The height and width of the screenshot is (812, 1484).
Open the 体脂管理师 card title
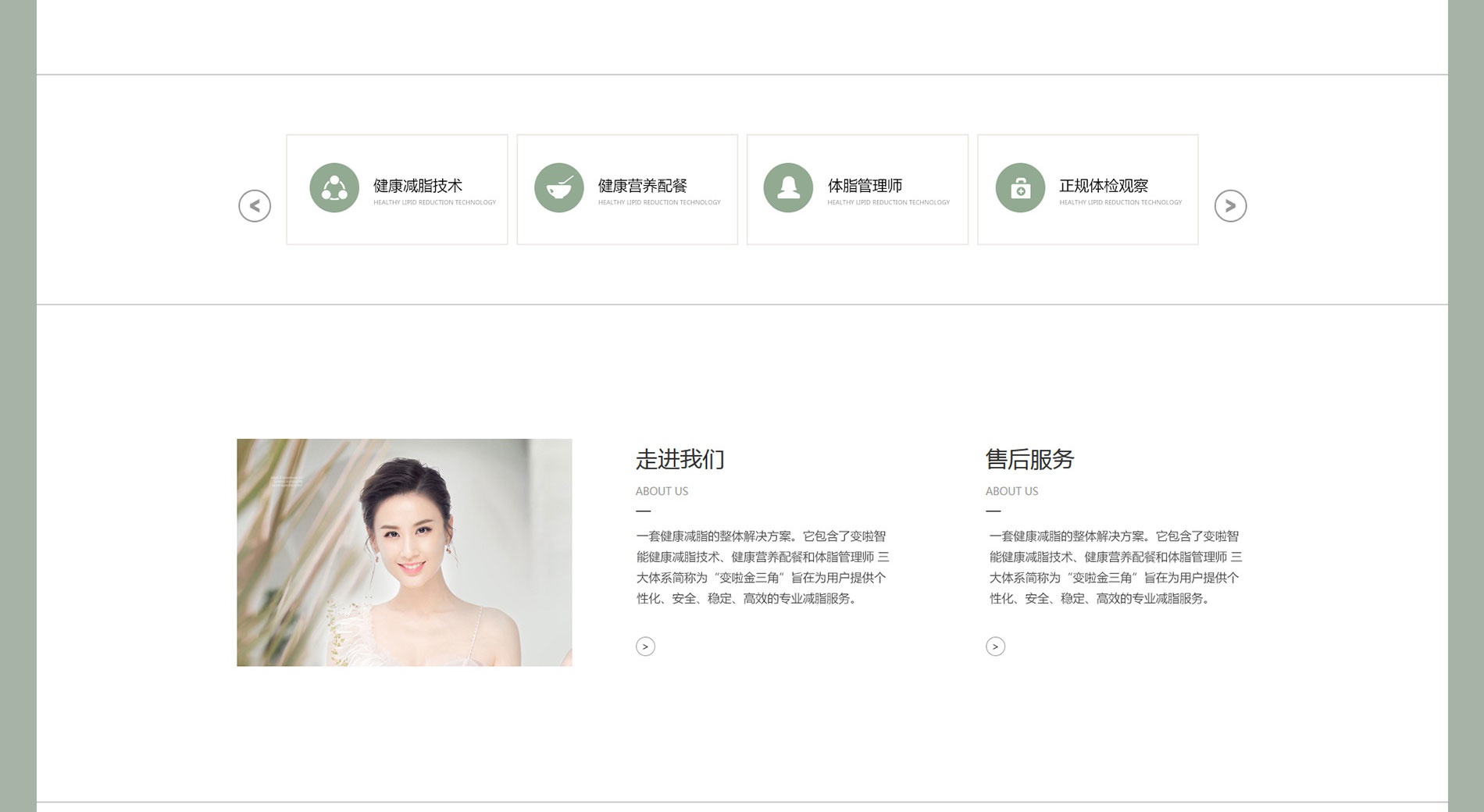pos(865,186)
